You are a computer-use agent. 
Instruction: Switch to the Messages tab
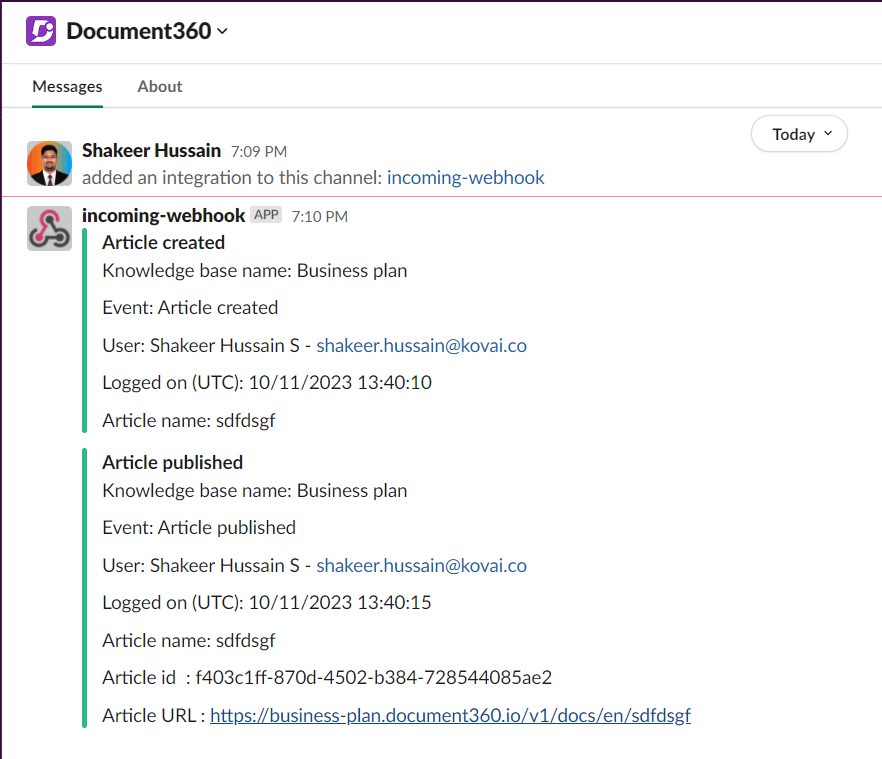[x=67, y=86]
